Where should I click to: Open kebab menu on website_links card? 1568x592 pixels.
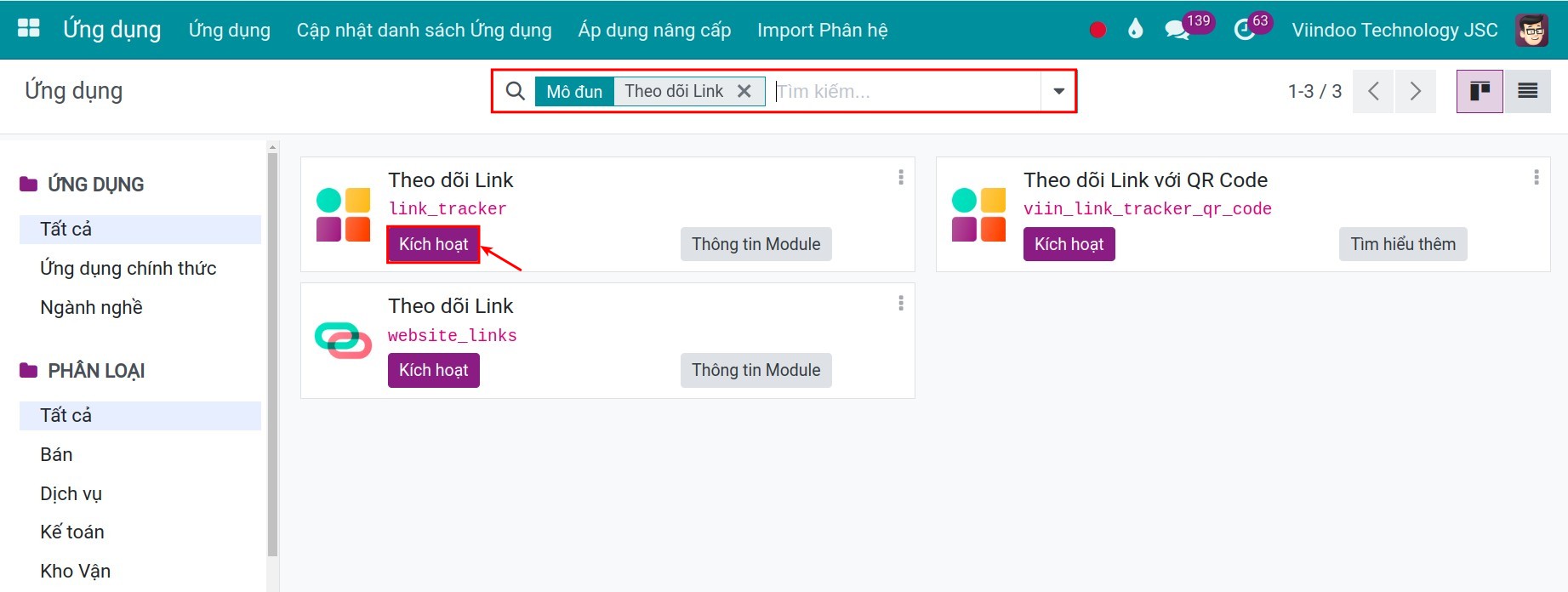pos(901,304)
